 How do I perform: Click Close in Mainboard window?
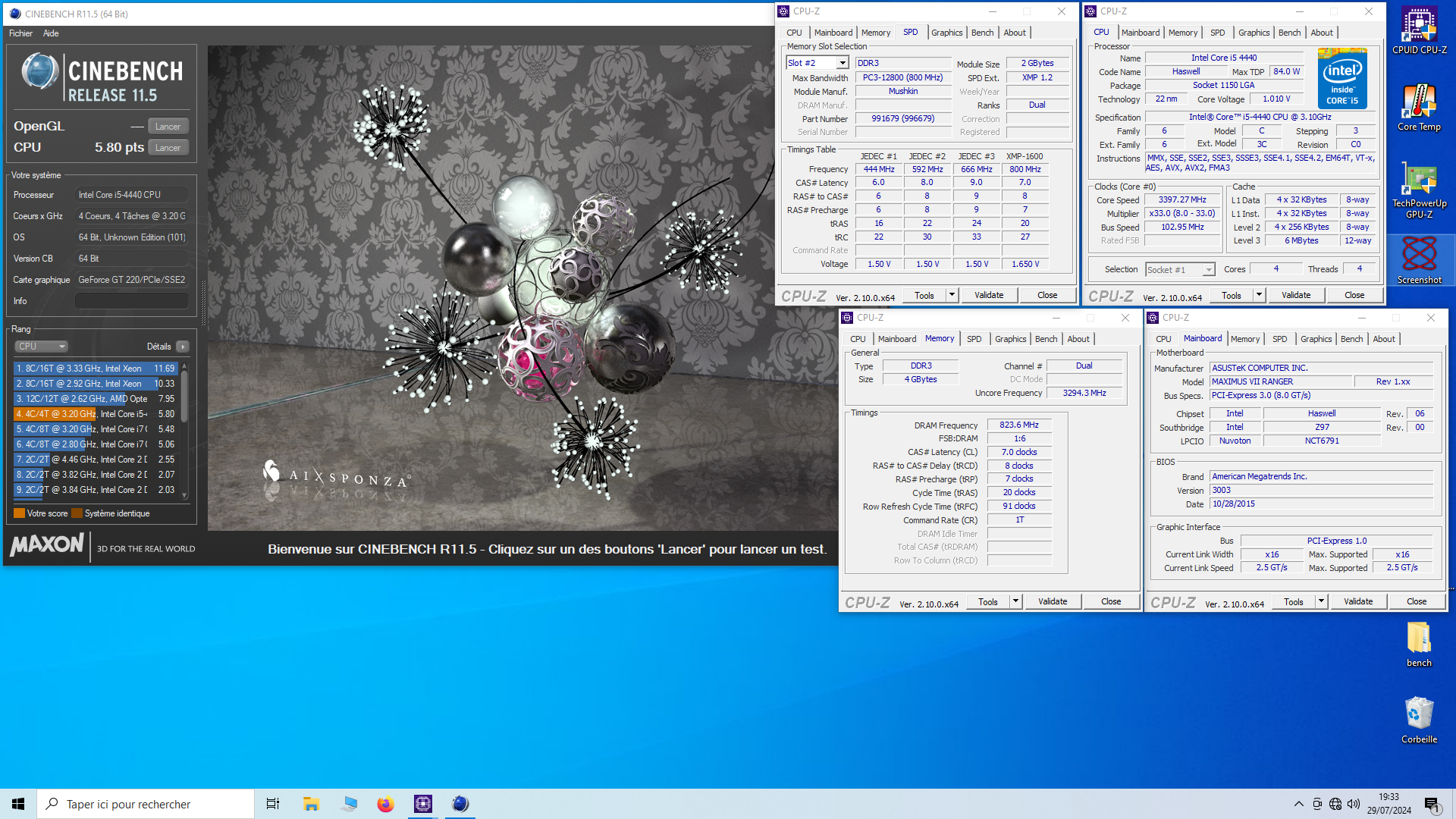1417,601
